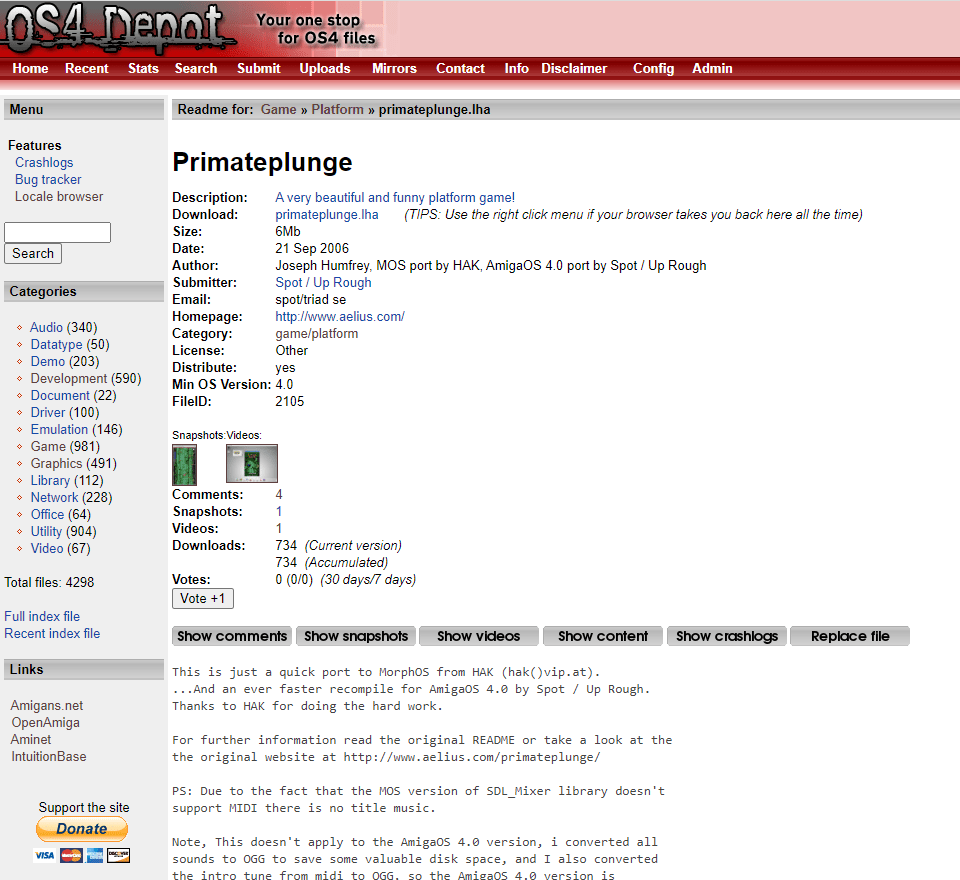Open the Primateplunge snapshot thumbnail
This screenshot has height=880, width=960.
tap(184, 465)
